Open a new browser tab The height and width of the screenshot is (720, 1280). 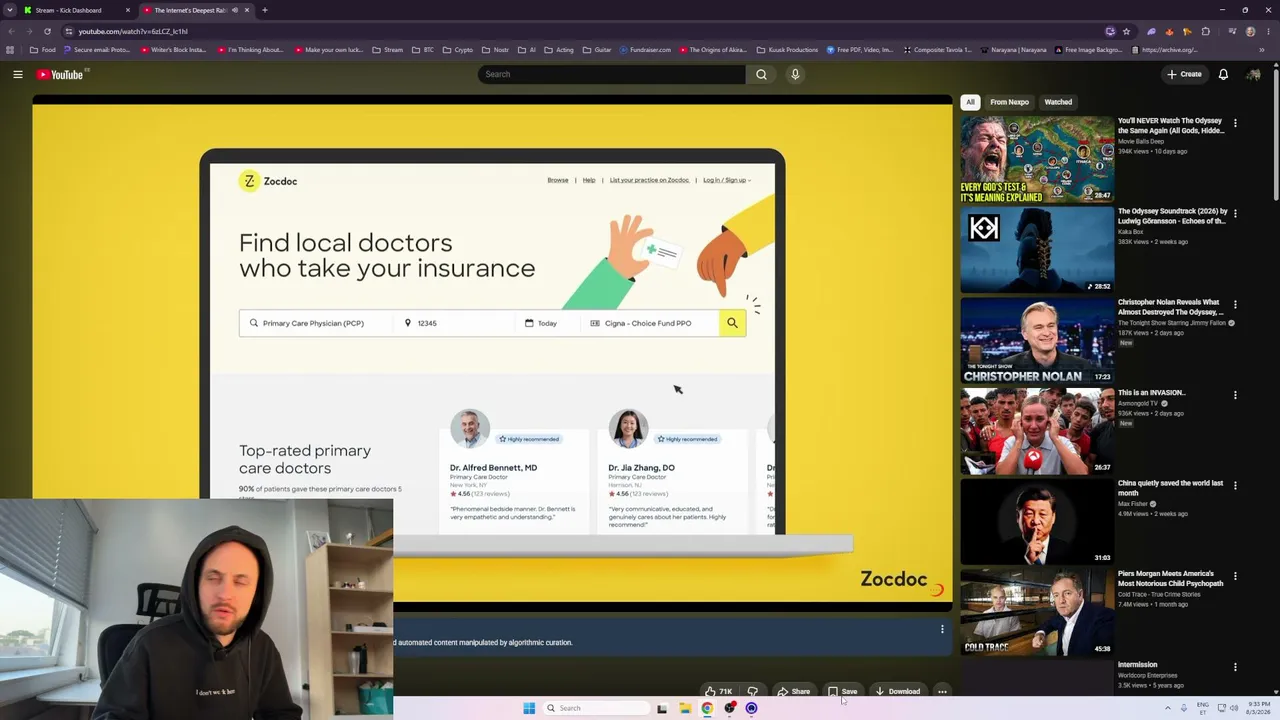(x=264, y=10)
